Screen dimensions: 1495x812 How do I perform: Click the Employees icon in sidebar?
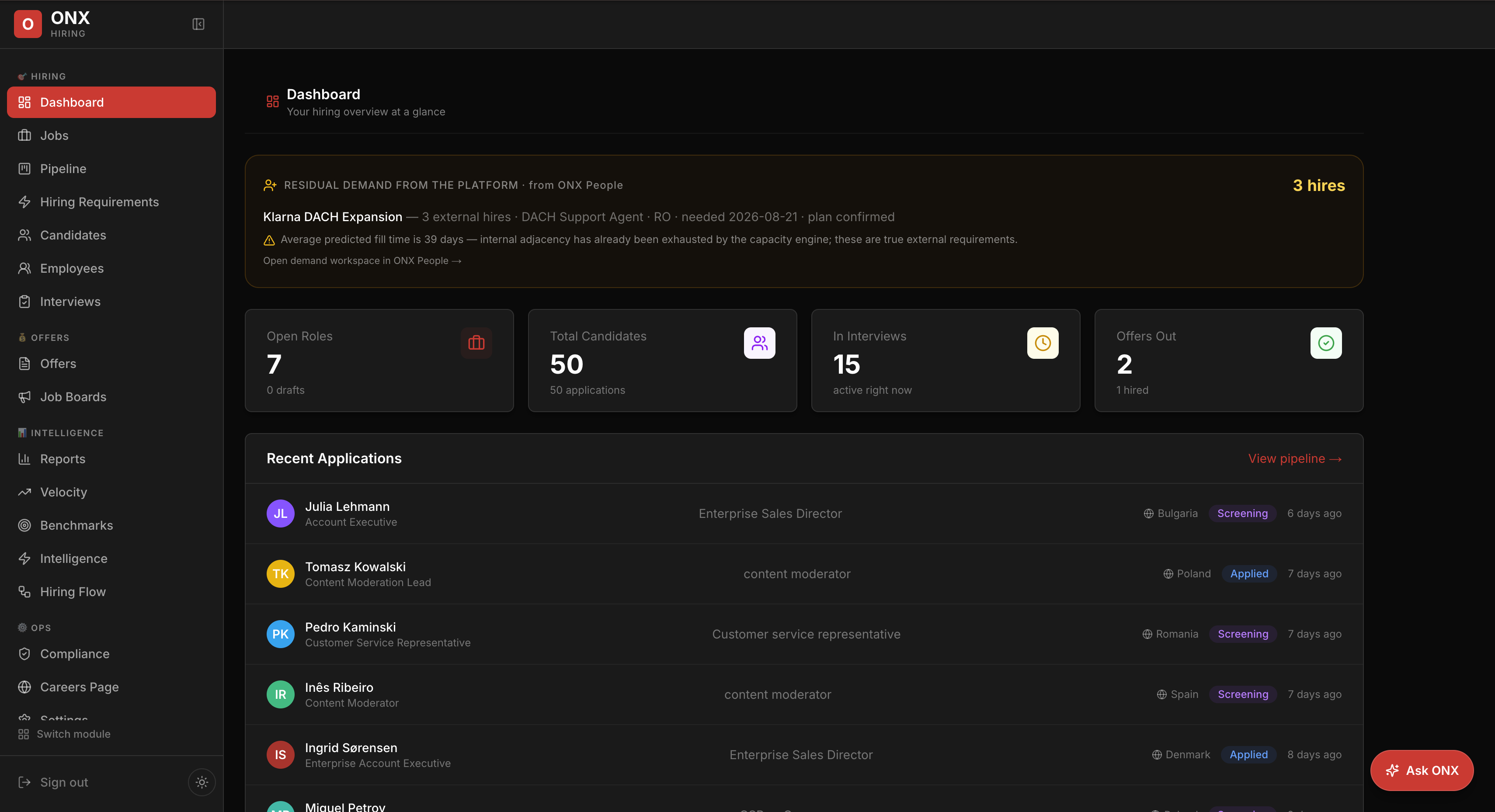point(24,268)
